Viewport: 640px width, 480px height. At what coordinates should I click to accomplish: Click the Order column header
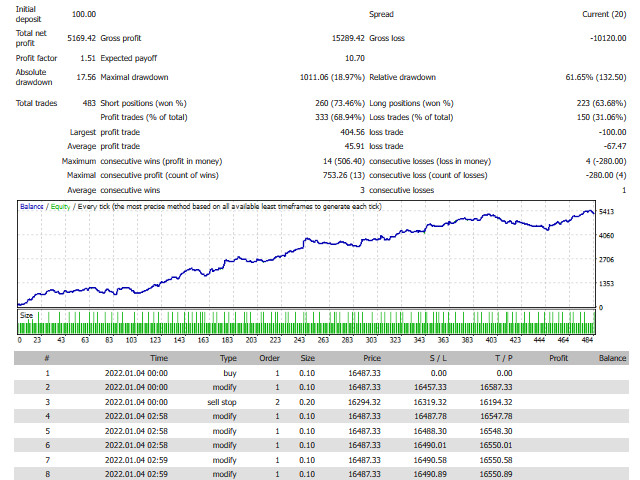pyautogui.click(x=271, y=357)
